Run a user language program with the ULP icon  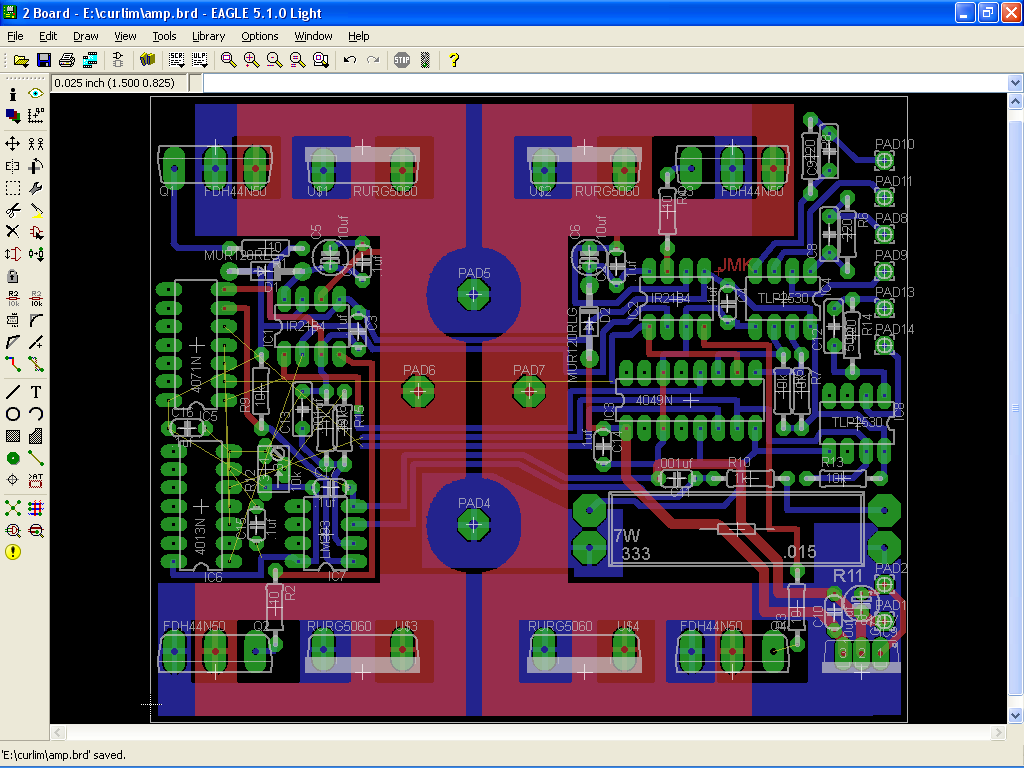click(x=199, y=60)
